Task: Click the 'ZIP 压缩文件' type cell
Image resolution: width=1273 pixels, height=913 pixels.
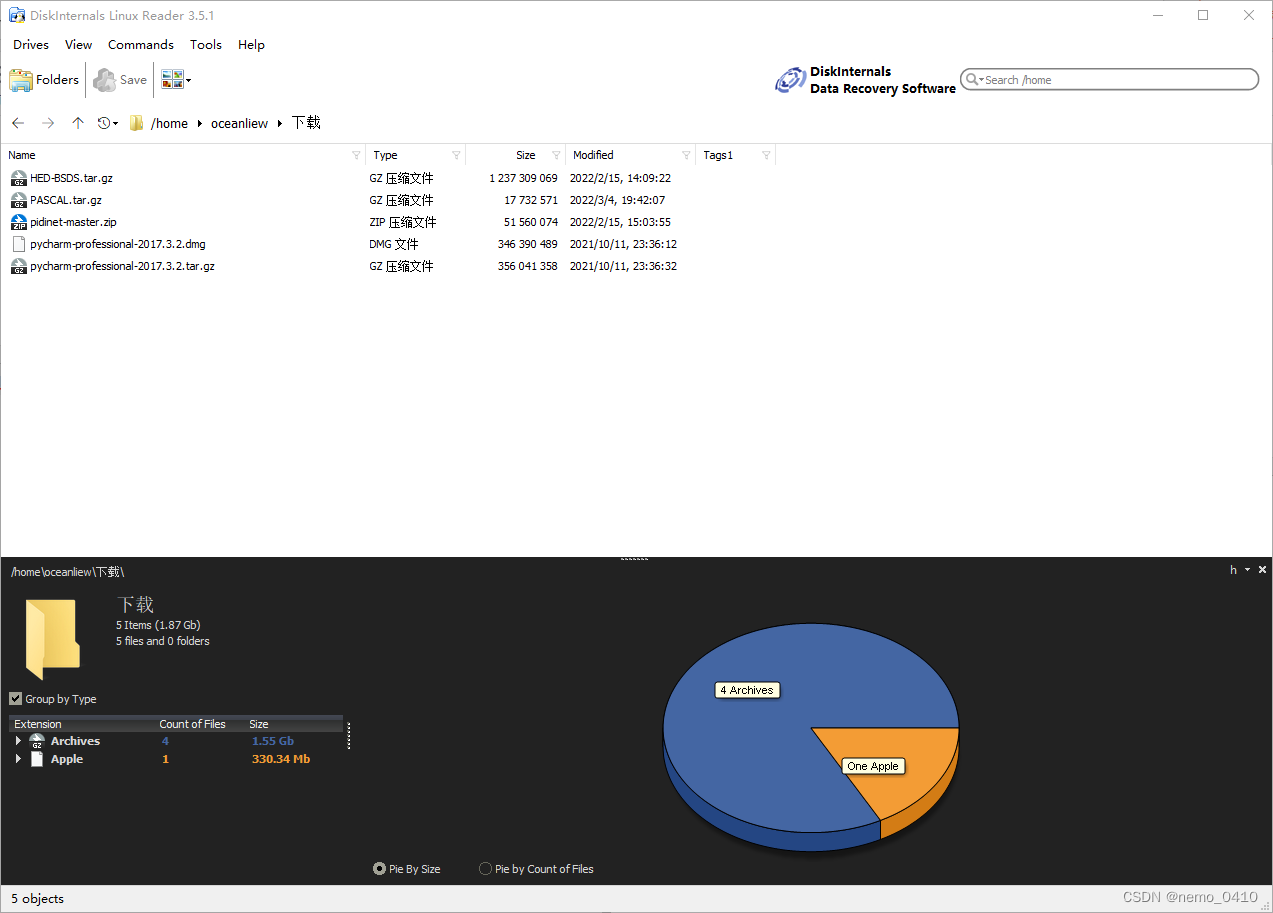Action: point(403,222)
